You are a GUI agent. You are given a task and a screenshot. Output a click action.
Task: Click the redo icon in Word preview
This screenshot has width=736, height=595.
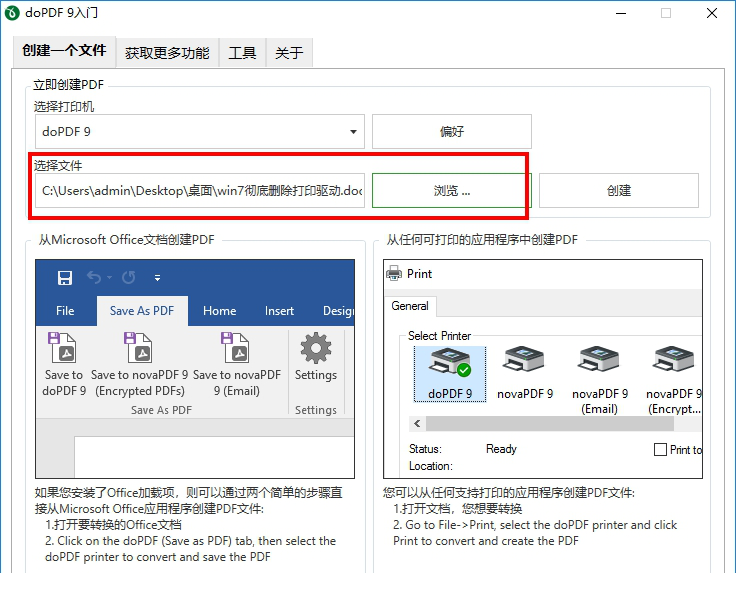tap(129, 278)
